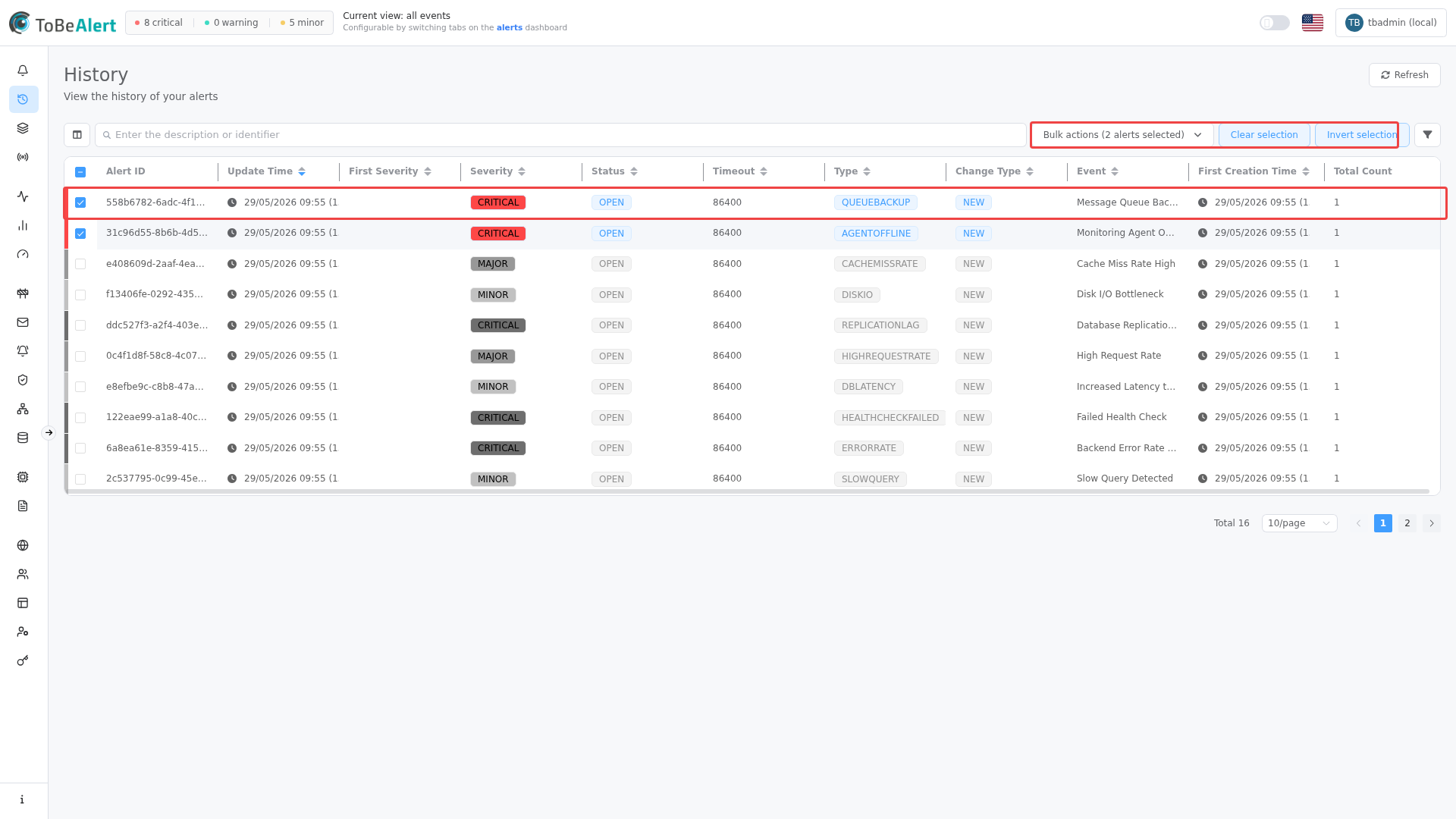
Task: Open the History clock icon in sidebar
Action: pyautogui.click(x=23, y=99)
